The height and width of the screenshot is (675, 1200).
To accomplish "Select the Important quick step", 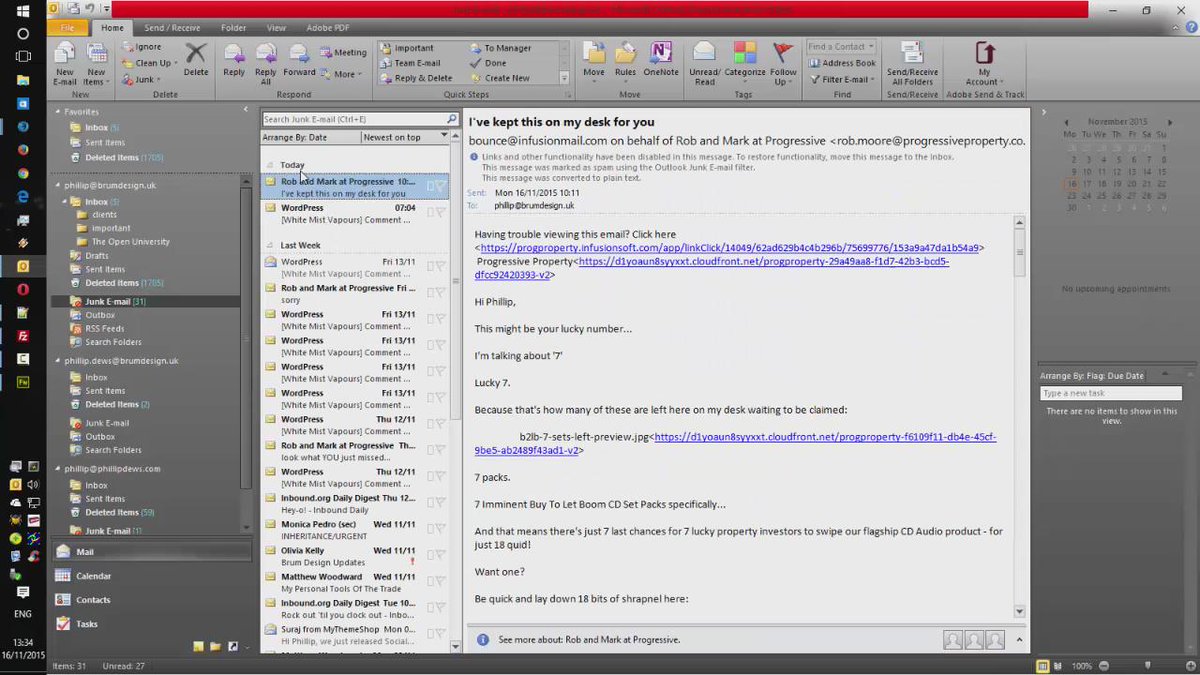I will (407, 48).
